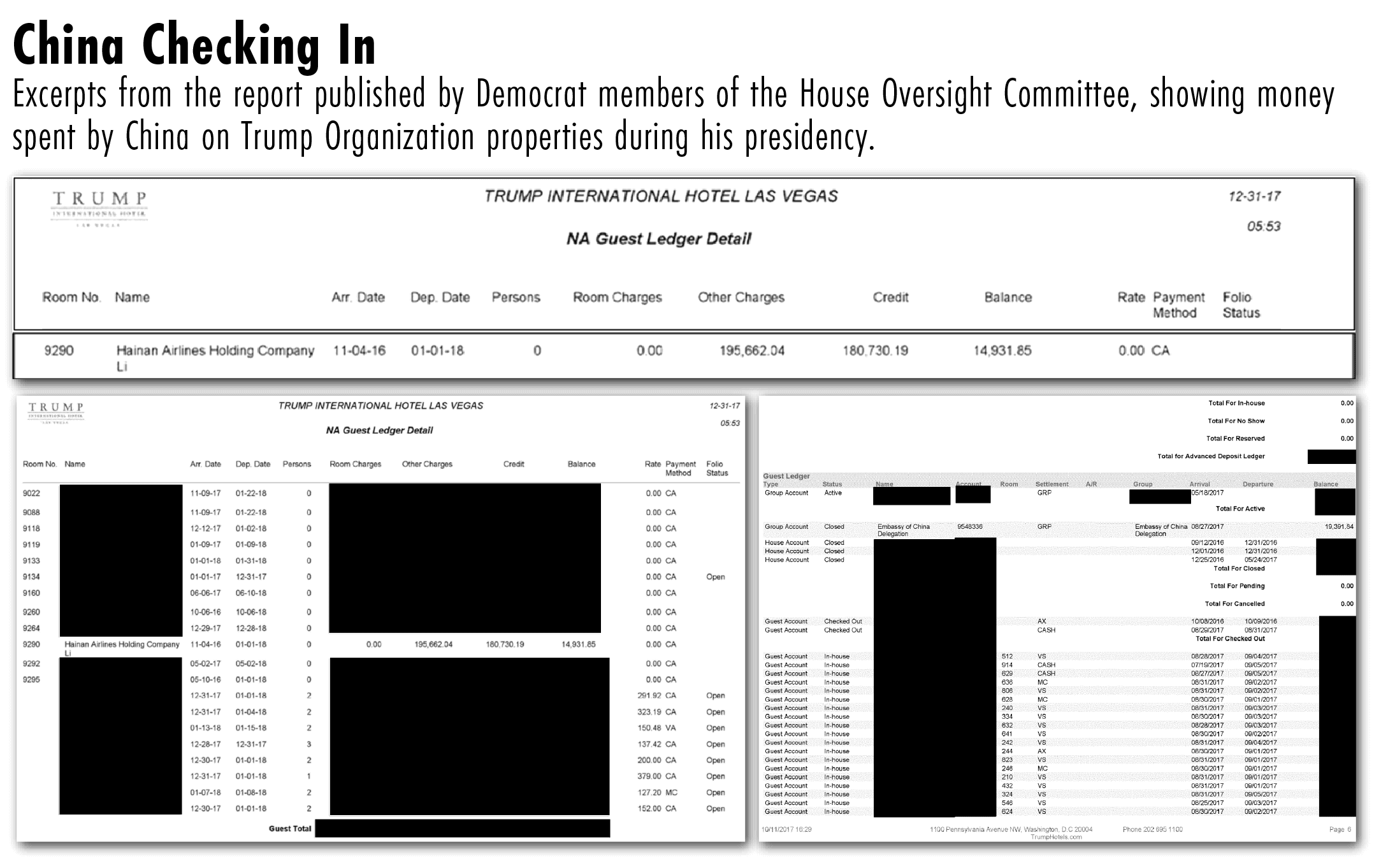
Task: Click the "Total For Cancelled" label
Action: 1234,604
